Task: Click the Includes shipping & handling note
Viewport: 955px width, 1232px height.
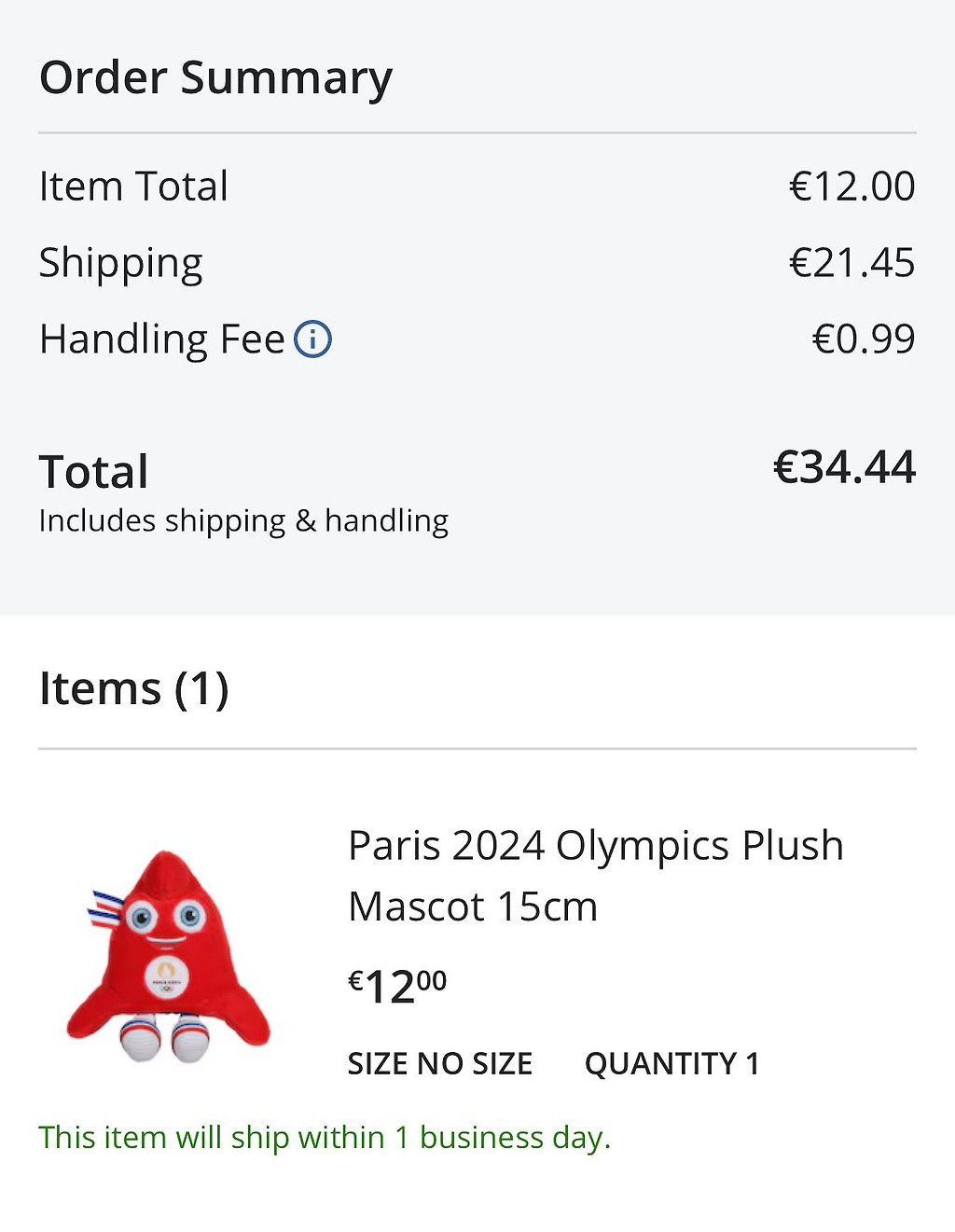Action: tap(243, 520)
